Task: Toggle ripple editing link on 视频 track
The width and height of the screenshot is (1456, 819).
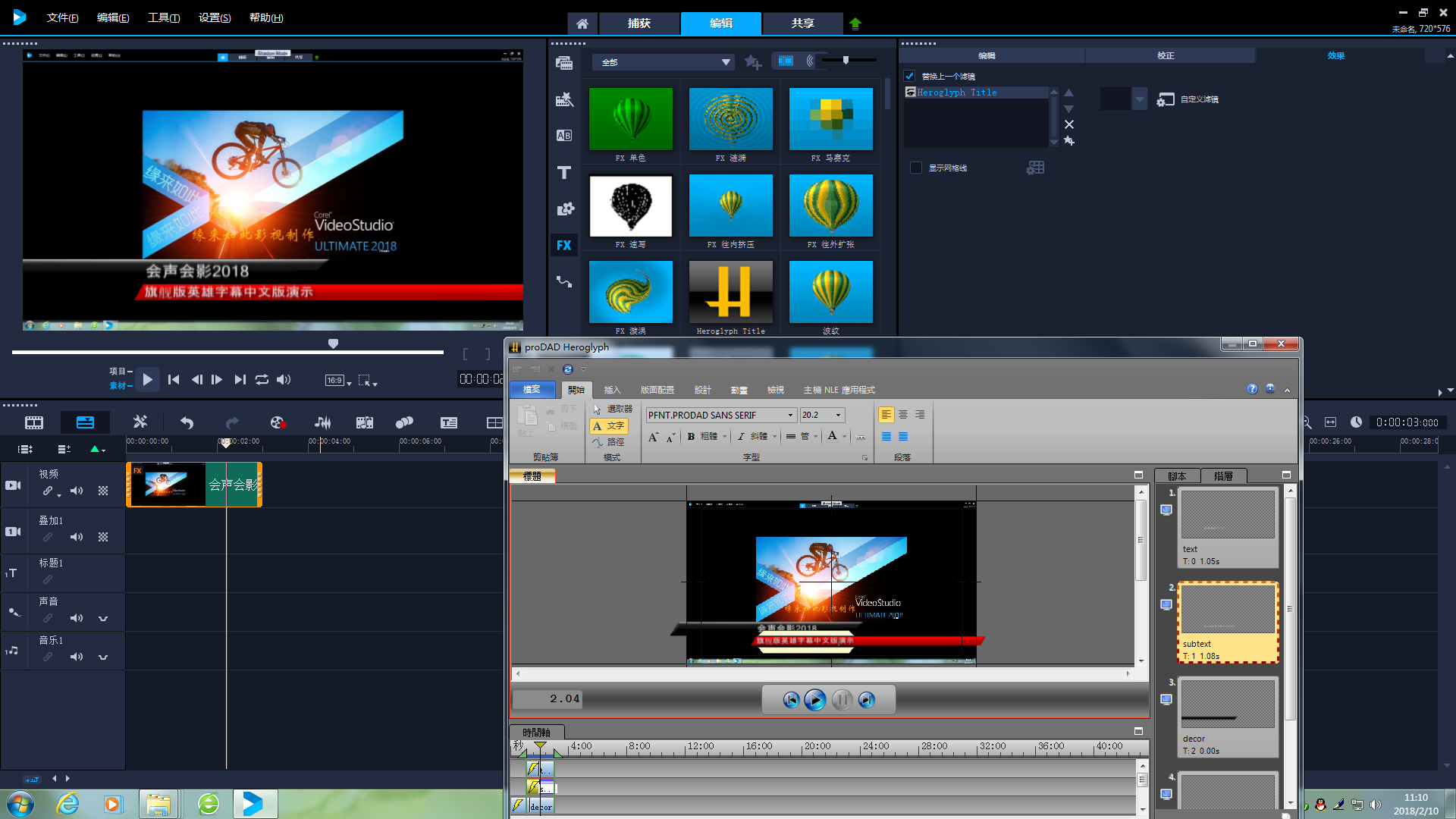Action: 48,491
